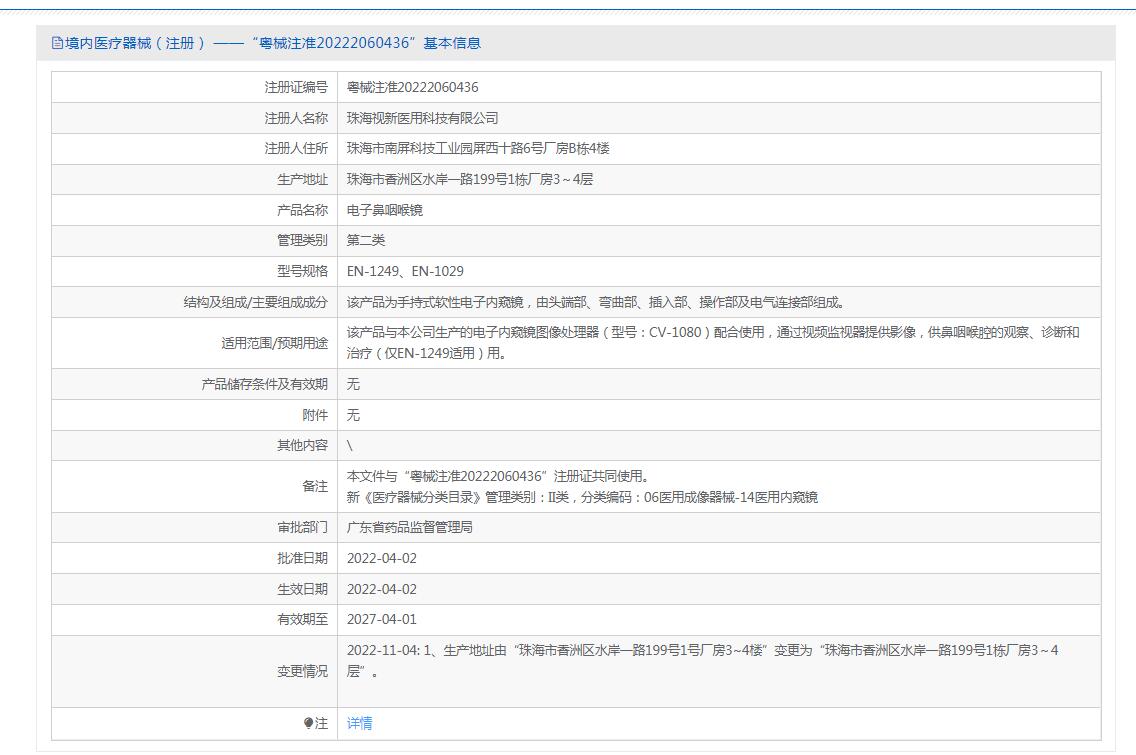This screenshot has height=755, width=1136.
Task: Click the remarks text about 医疗器械分类目录
Action: point(582,497)
